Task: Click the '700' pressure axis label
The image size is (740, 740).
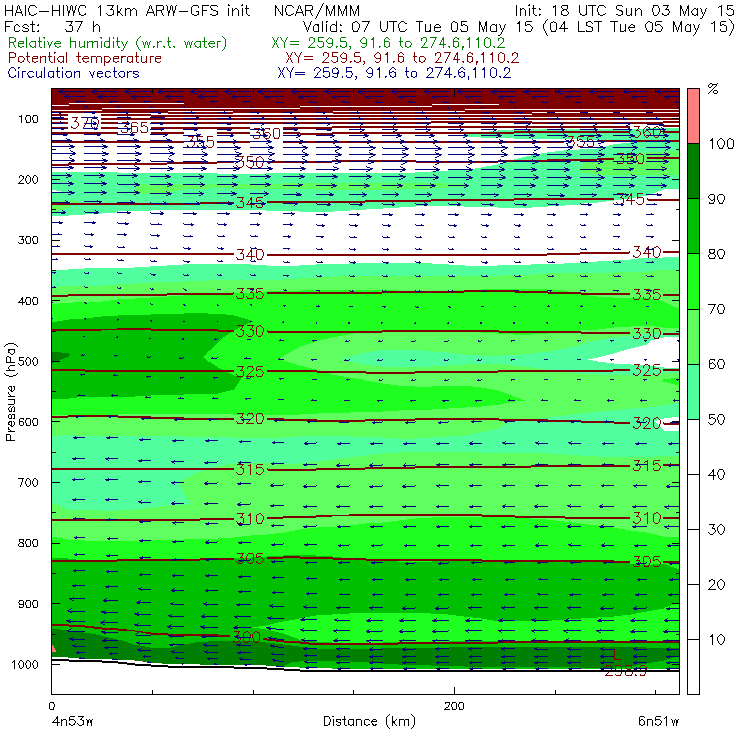Action: tap(28, 482)
